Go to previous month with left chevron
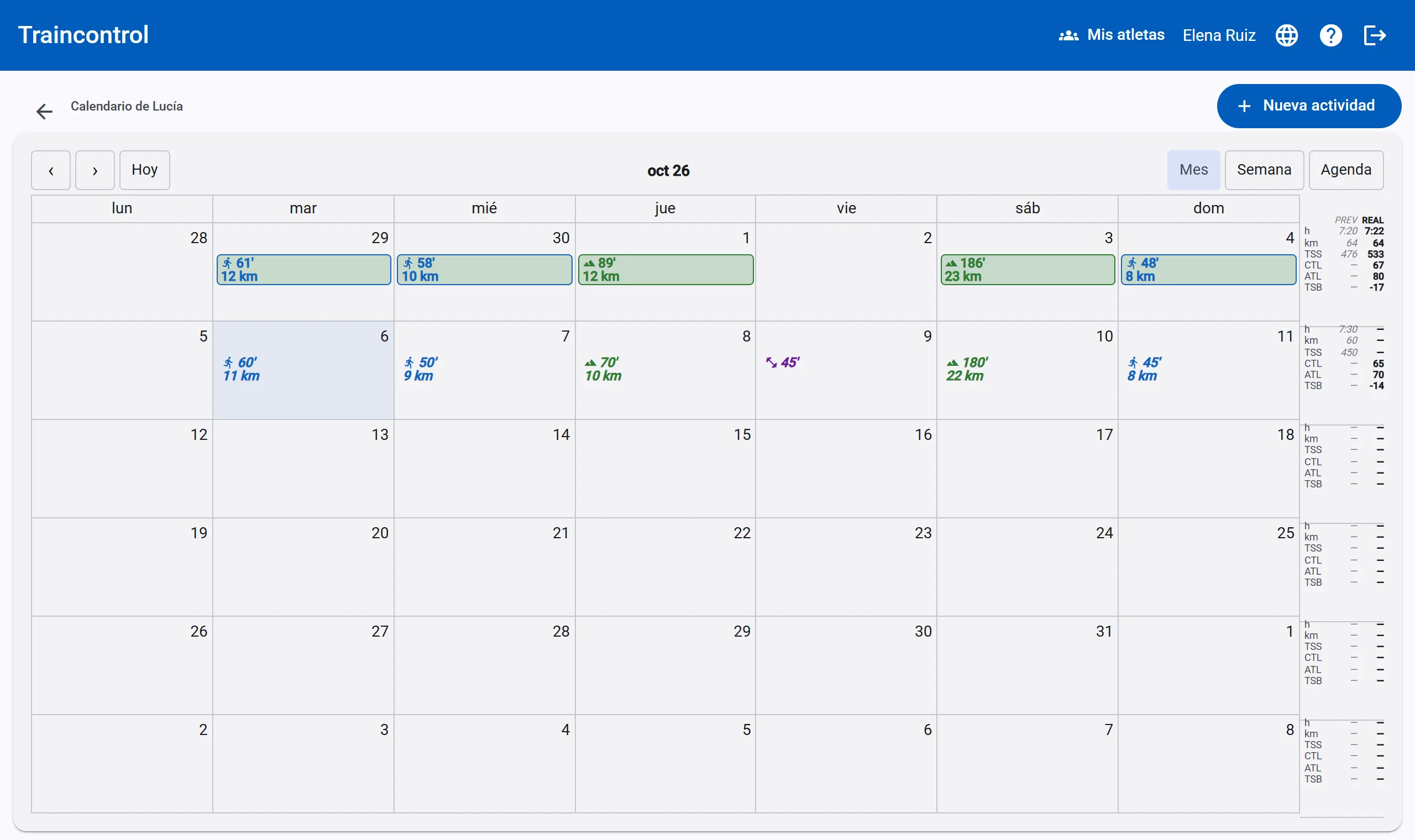 51,170
